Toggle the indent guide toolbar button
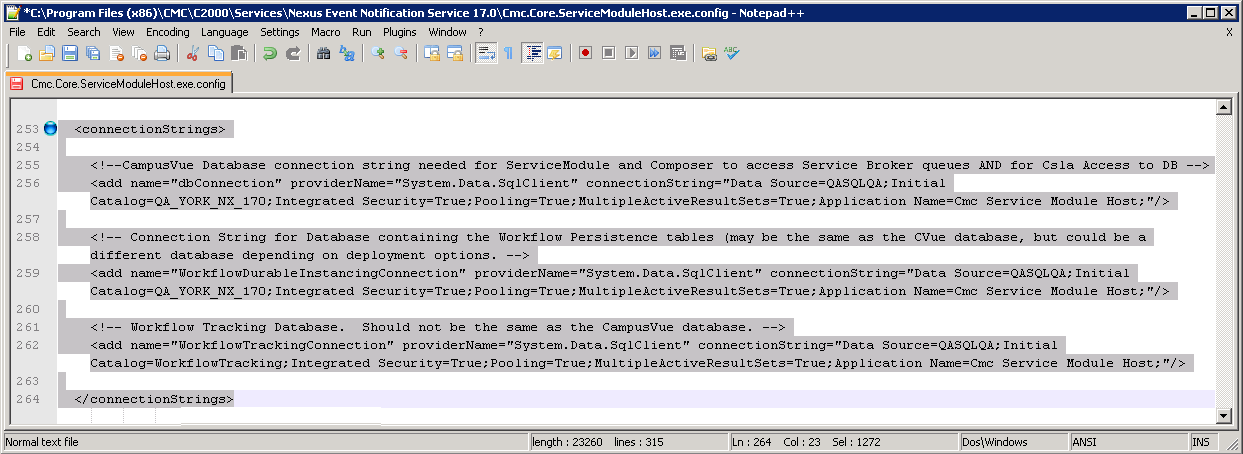This screenshot has width=1243, height=454. (x=532, y=53)
